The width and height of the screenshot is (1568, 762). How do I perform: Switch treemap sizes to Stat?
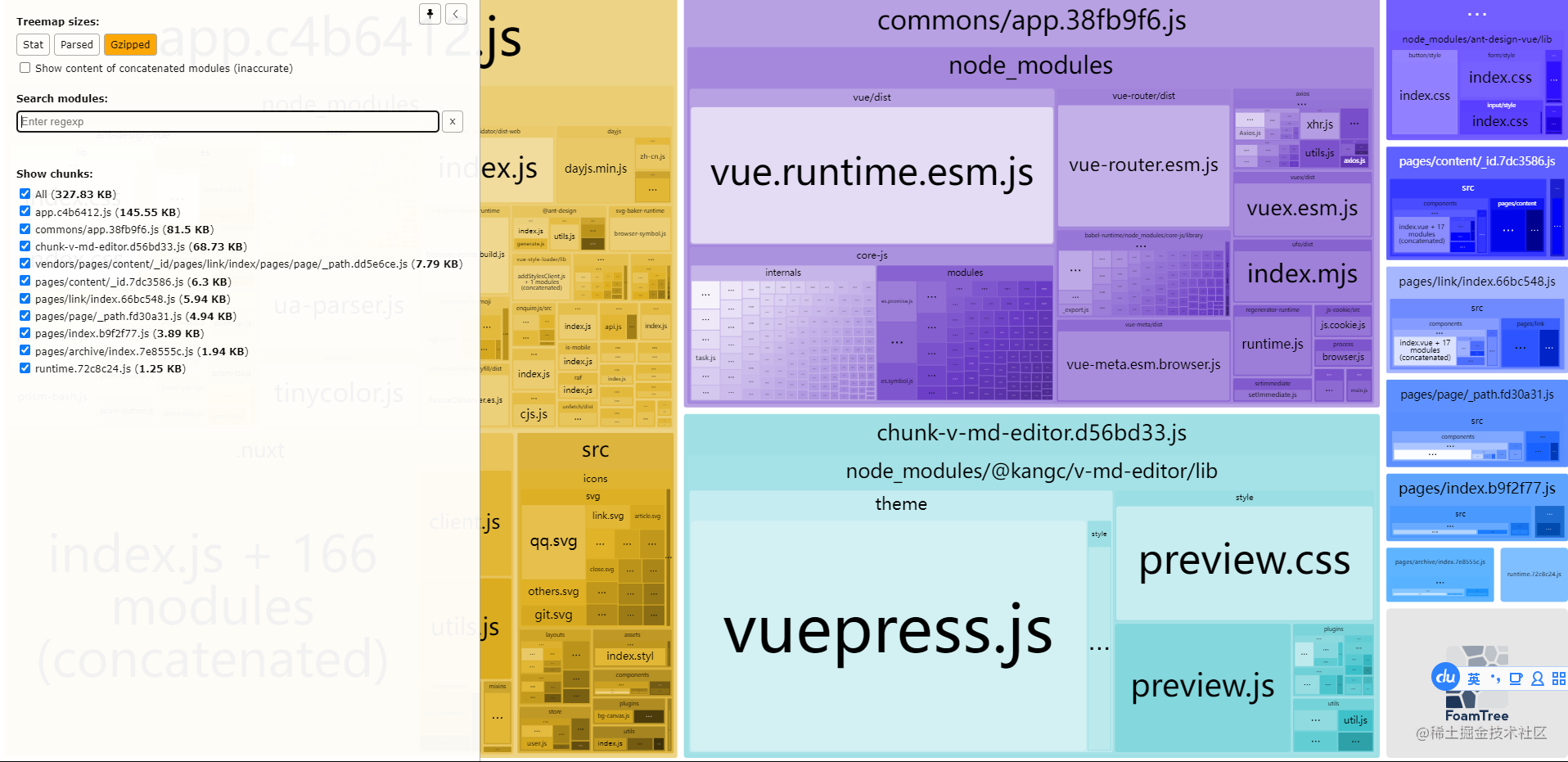click(x=34, y=44)
